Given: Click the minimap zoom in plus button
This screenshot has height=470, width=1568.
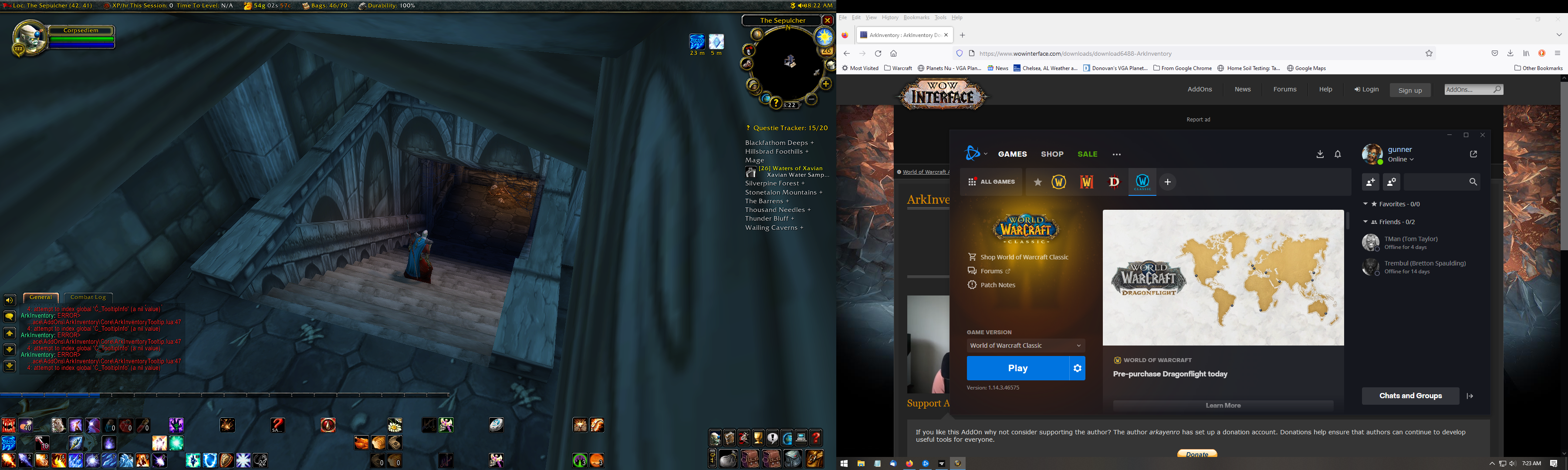Looking at the screenshot, I should pos(826,84).
